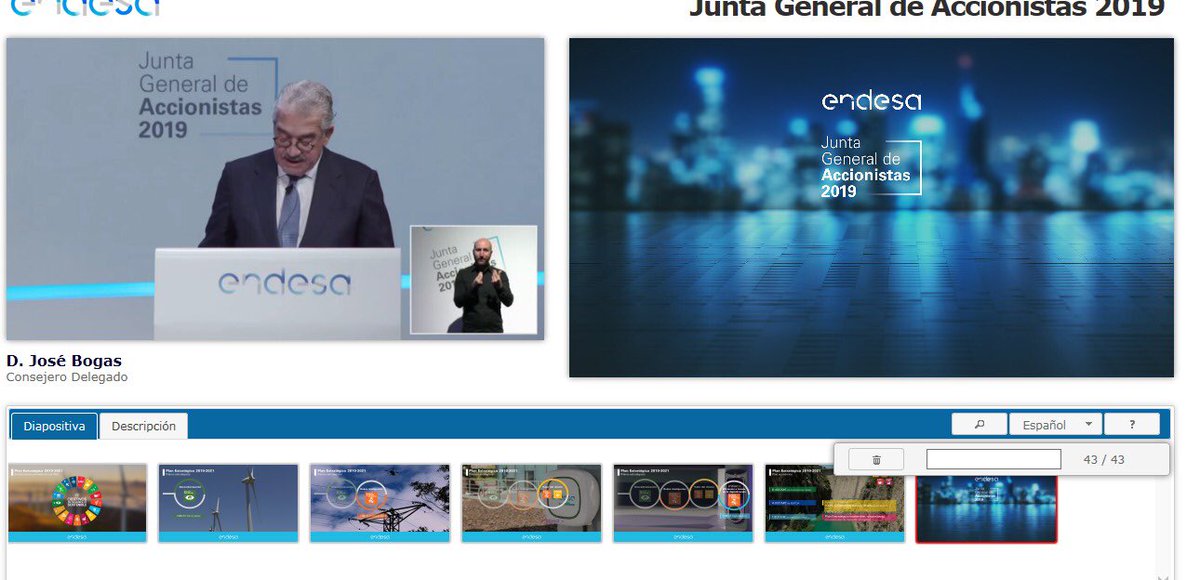1200x580 pixels.
Task: Select the wind turbine slide thumbnail
Action: [x=227, y=504]
